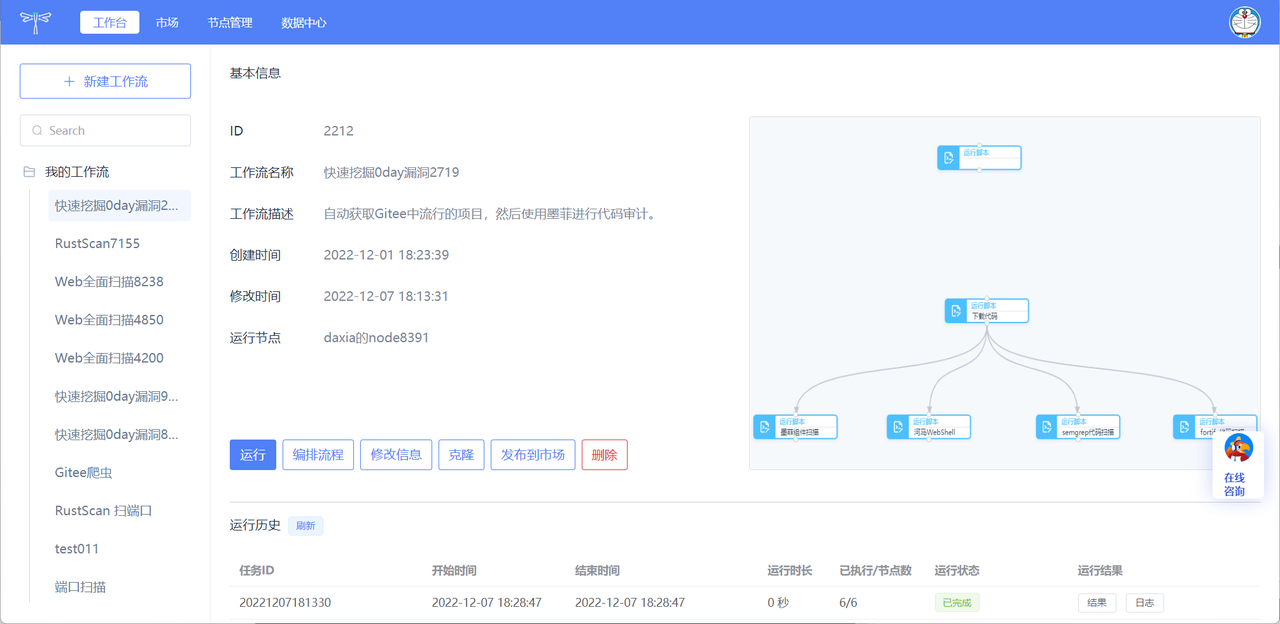Image resolution: width=1280 pixels, height=624 pixels.
Task: Click the 开始时间 column header
Action: coord(454,571)
